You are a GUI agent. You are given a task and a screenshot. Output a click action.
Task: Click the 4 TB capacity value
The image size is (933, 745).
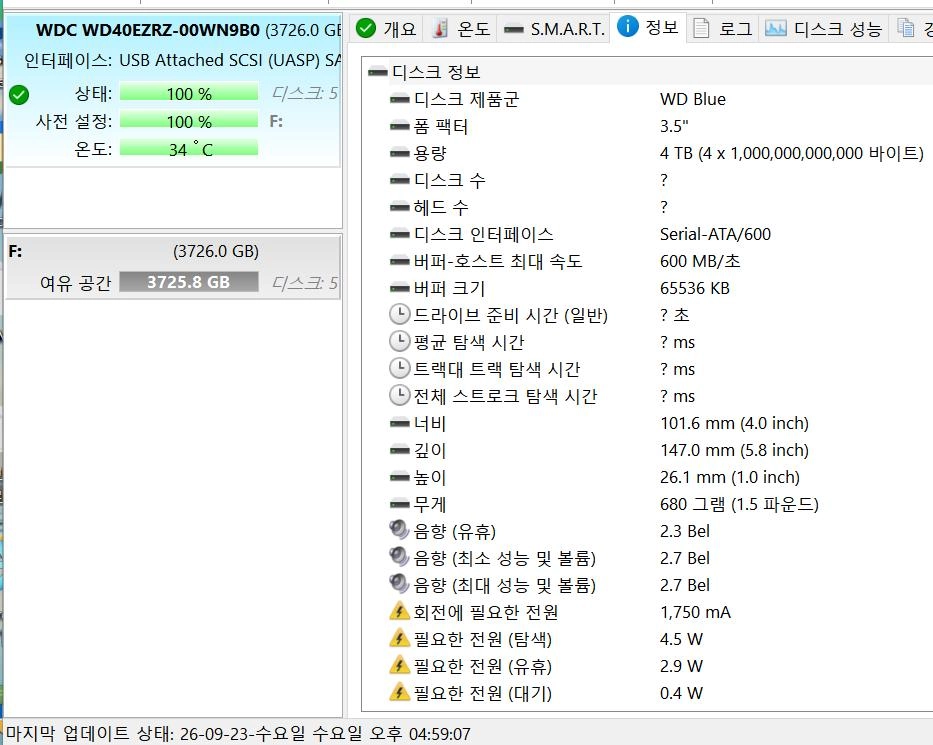click(791, 154)
